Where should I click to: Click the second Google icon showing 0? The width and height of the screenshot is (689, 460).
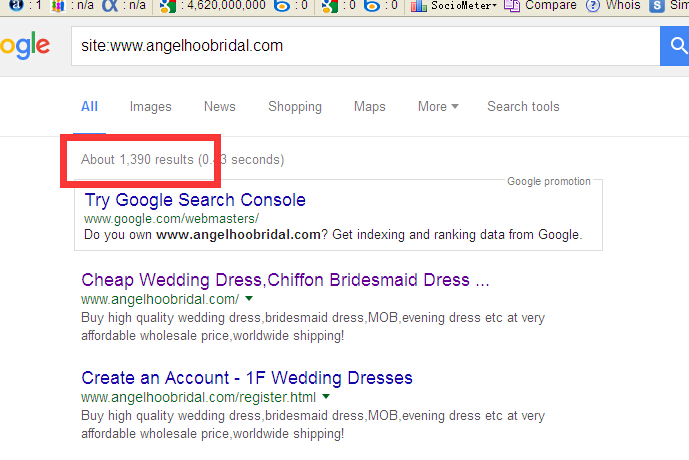[x=329, y=6]
